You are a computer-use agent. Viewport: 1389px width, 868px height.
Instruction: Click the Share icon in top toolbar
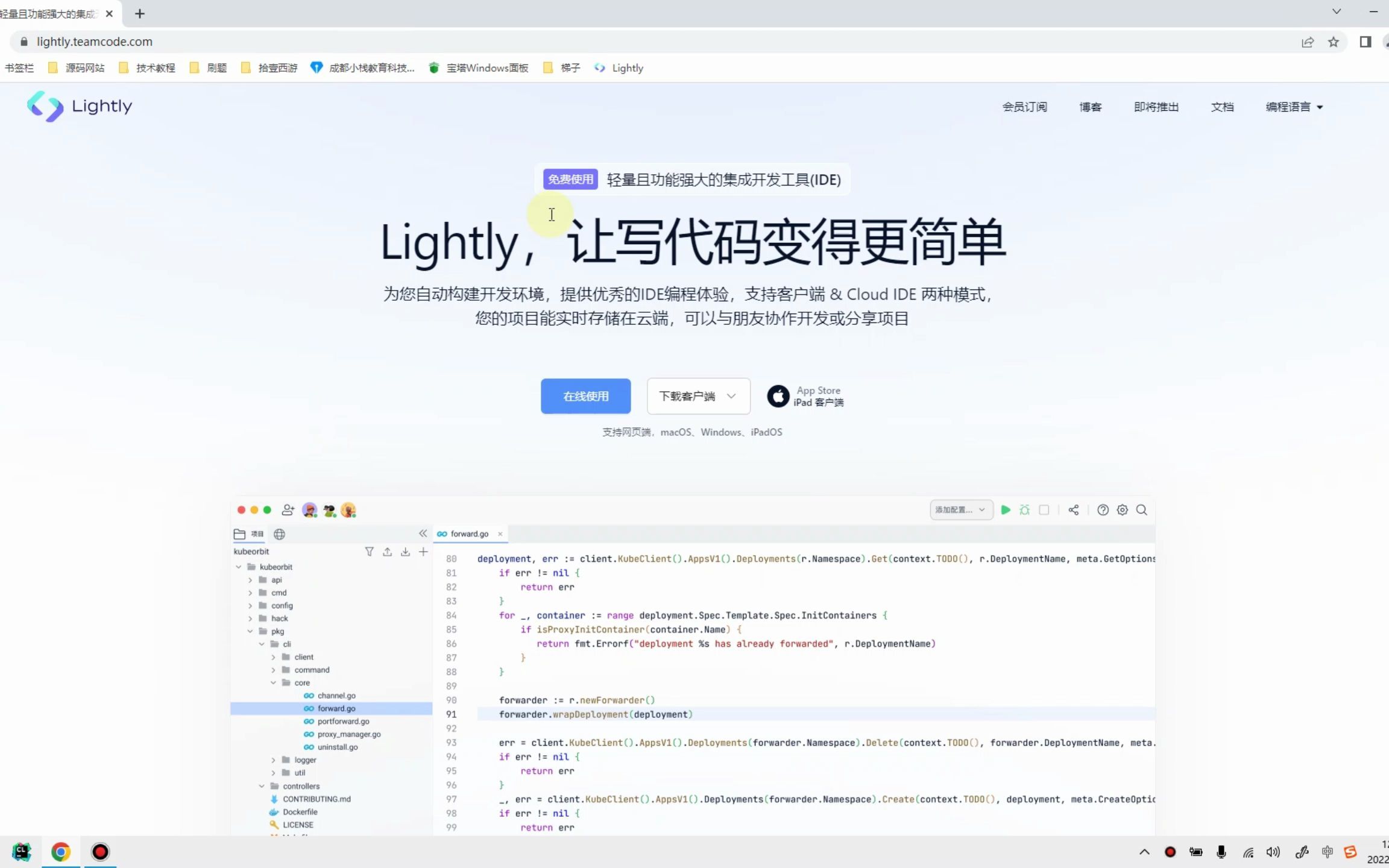pyautogui.click(x=1073, y=510)
